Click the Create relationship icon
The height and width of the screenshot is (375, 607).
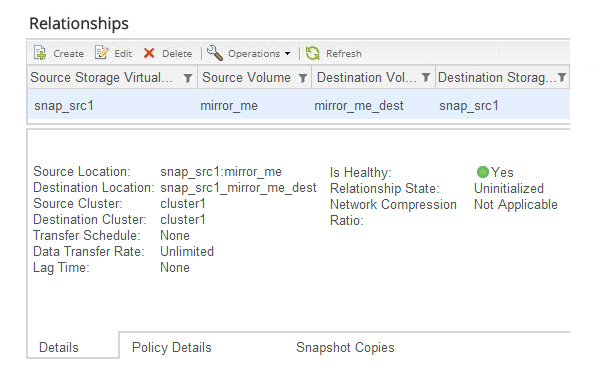click(40, 53)
